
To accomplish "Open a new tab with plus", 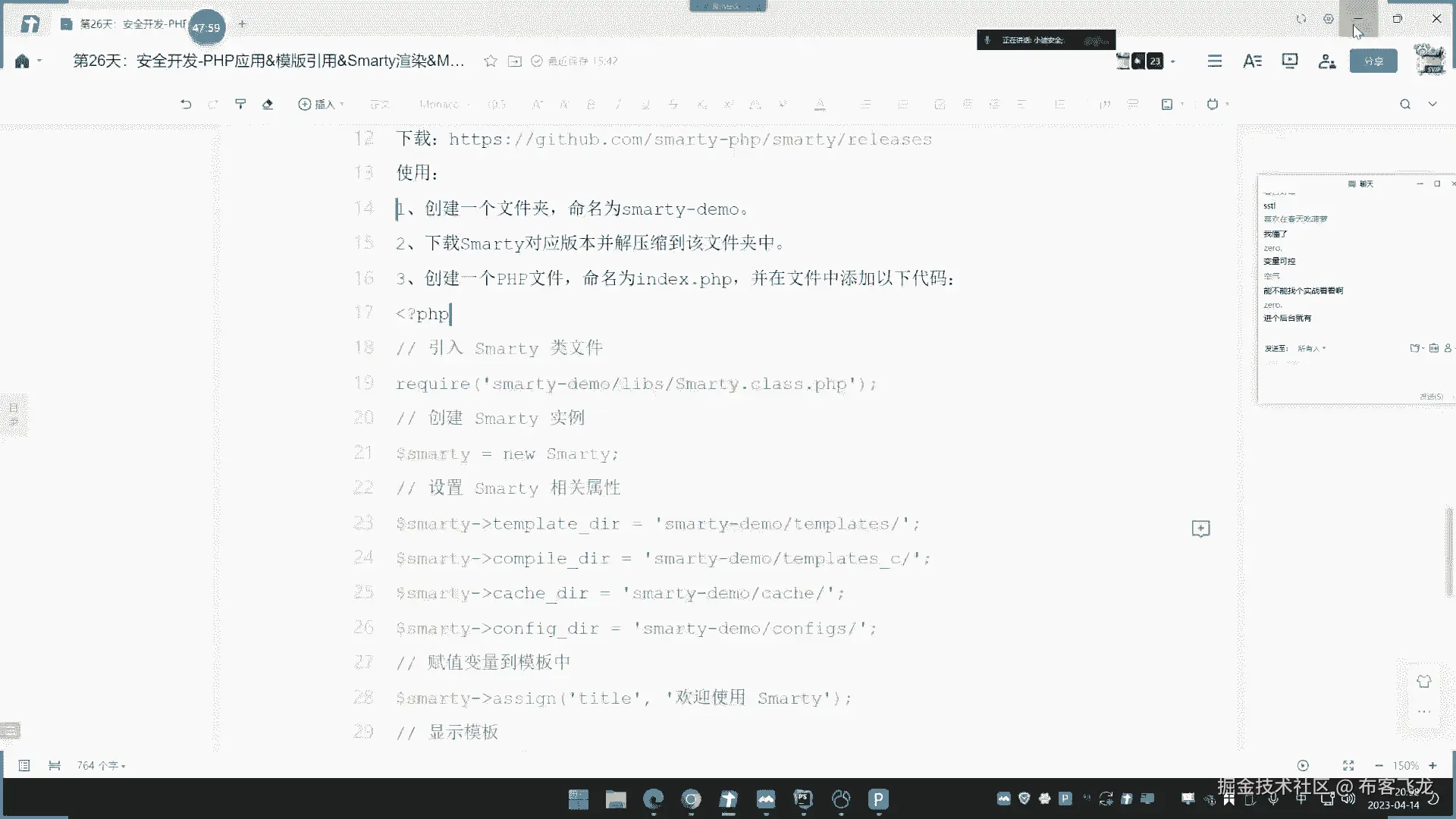I will [x=242, y=24].
